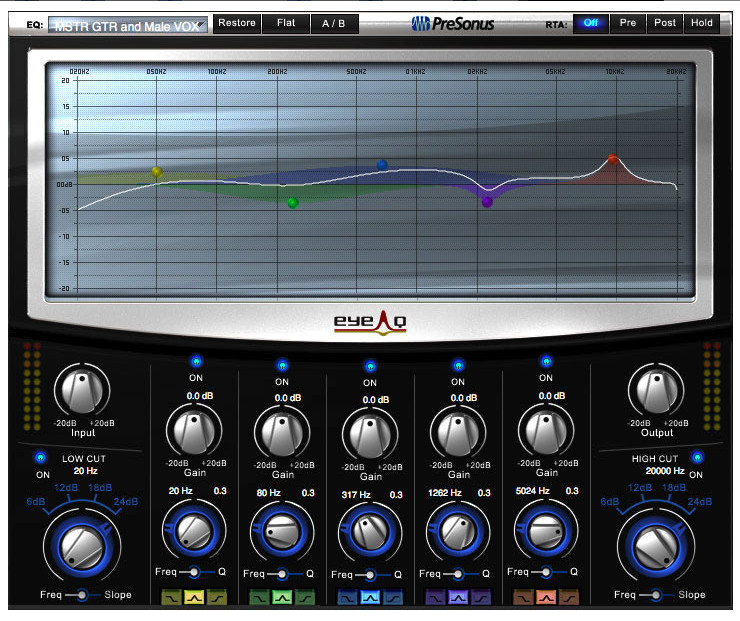
Task: Toggle the HIGH CUT ON light
Action: pyautogui.click(x=697, y=457)
